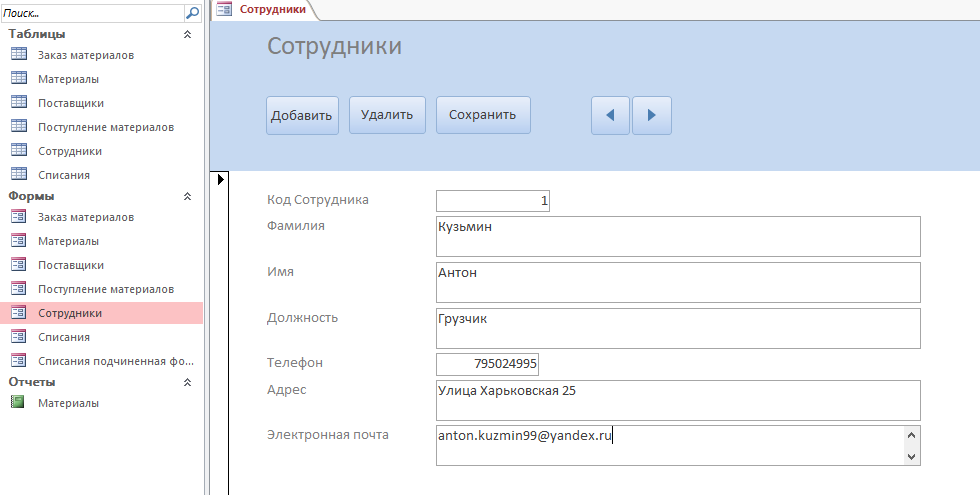The height and width of the screenshot is (495, 980).
Task: Click the Отчеты group header text
Action: point(32,382)
